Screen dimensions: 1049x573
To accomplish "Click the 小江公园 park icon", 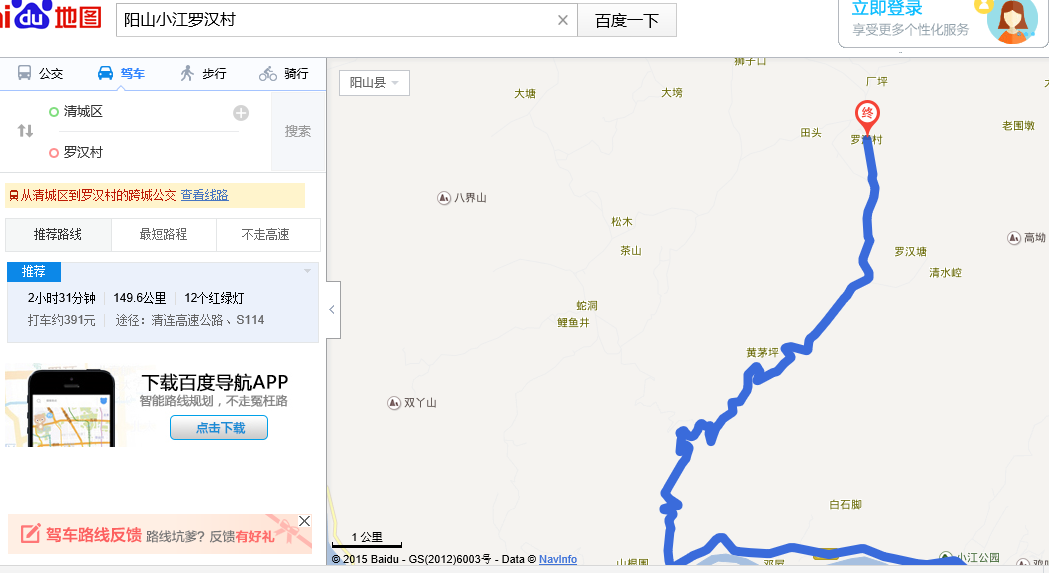I will tap(945, 557).
